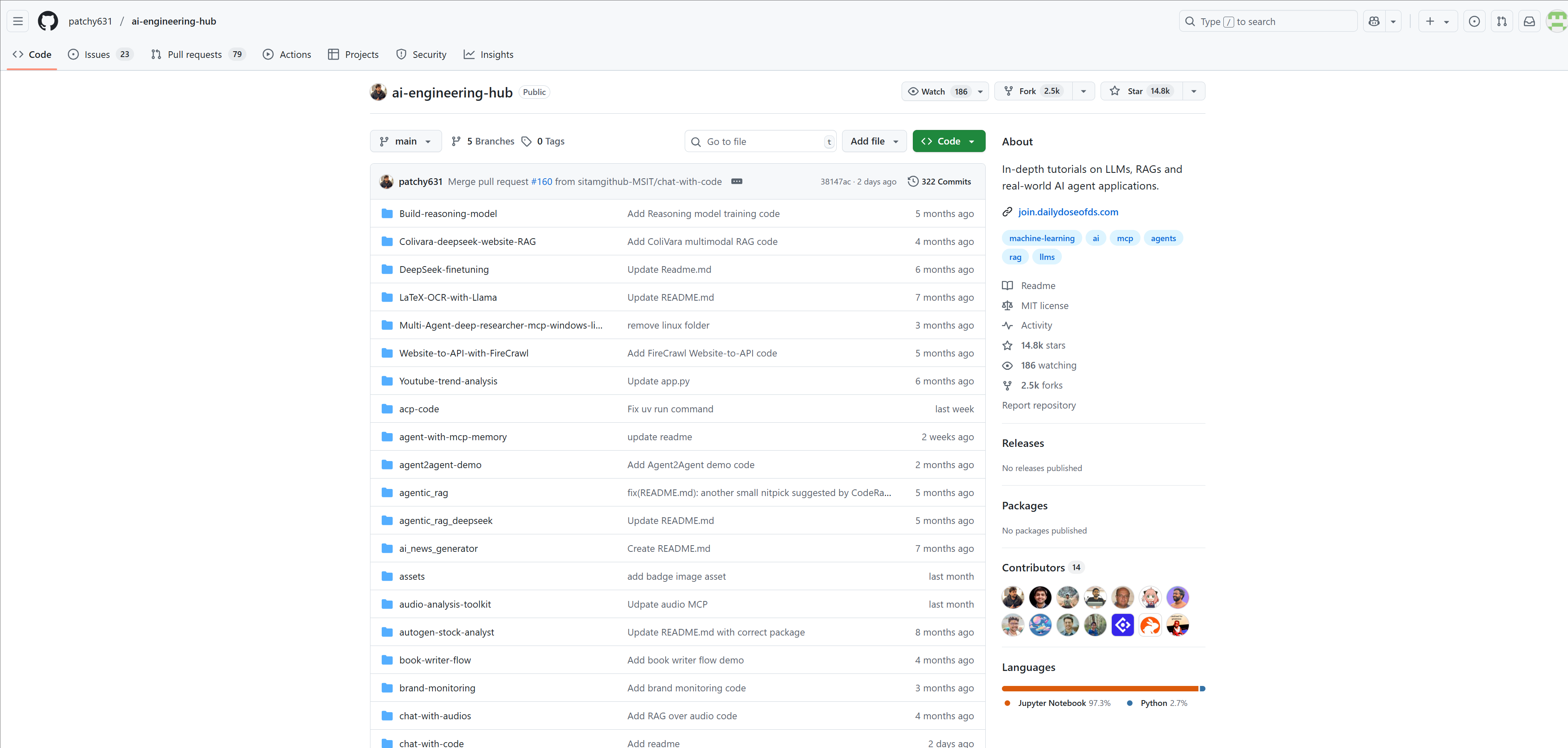
Task: Open the main branch selector dropdown
Action: tap(405, 141)
